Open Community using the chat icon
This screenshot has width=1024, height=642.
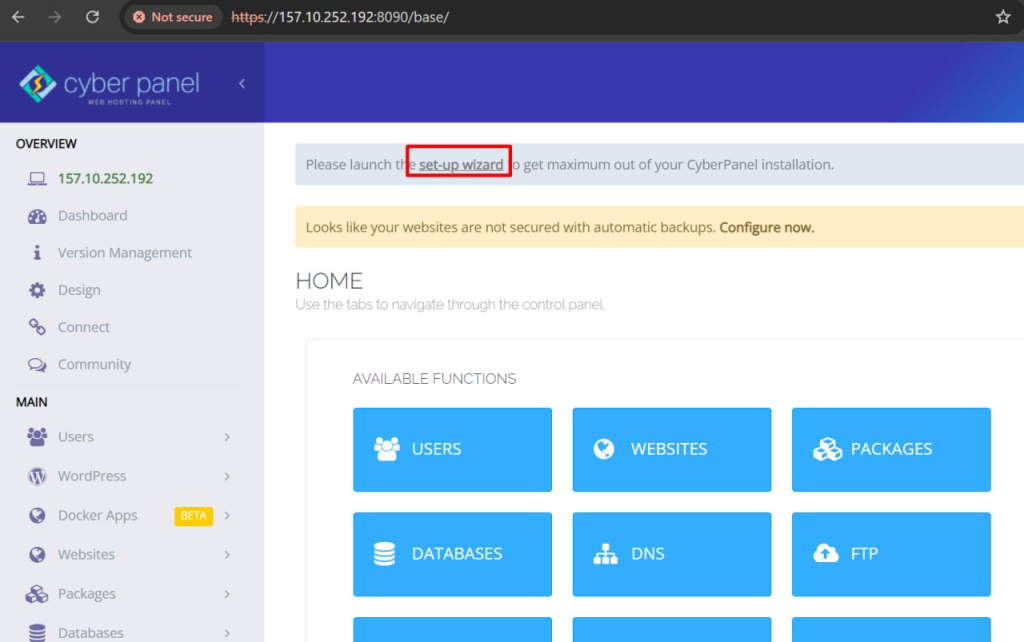coord(35,364)
